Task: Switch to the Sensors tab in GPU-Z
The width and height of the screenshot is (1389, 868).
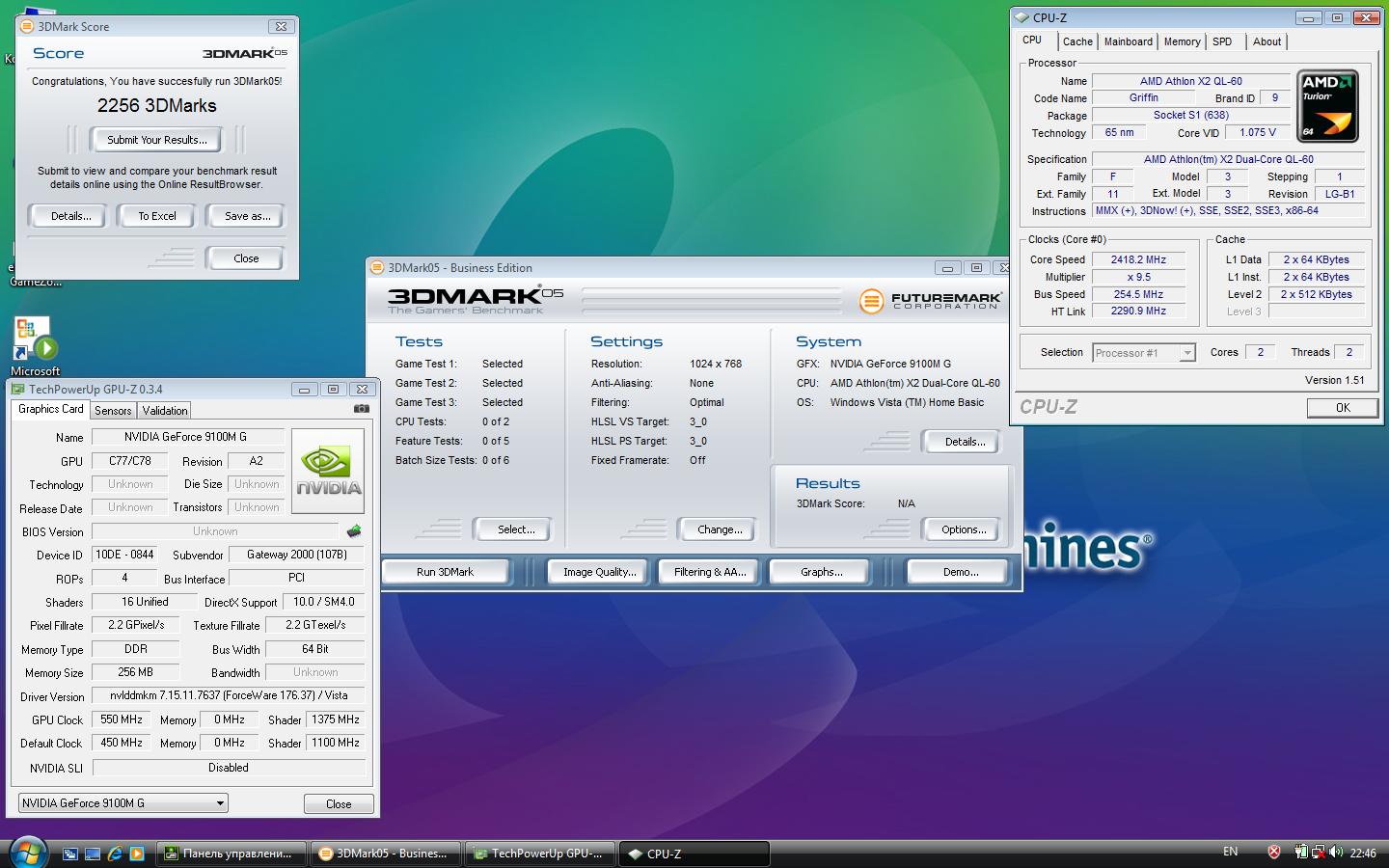Action: pyautogui.click(x=113, y=410)
